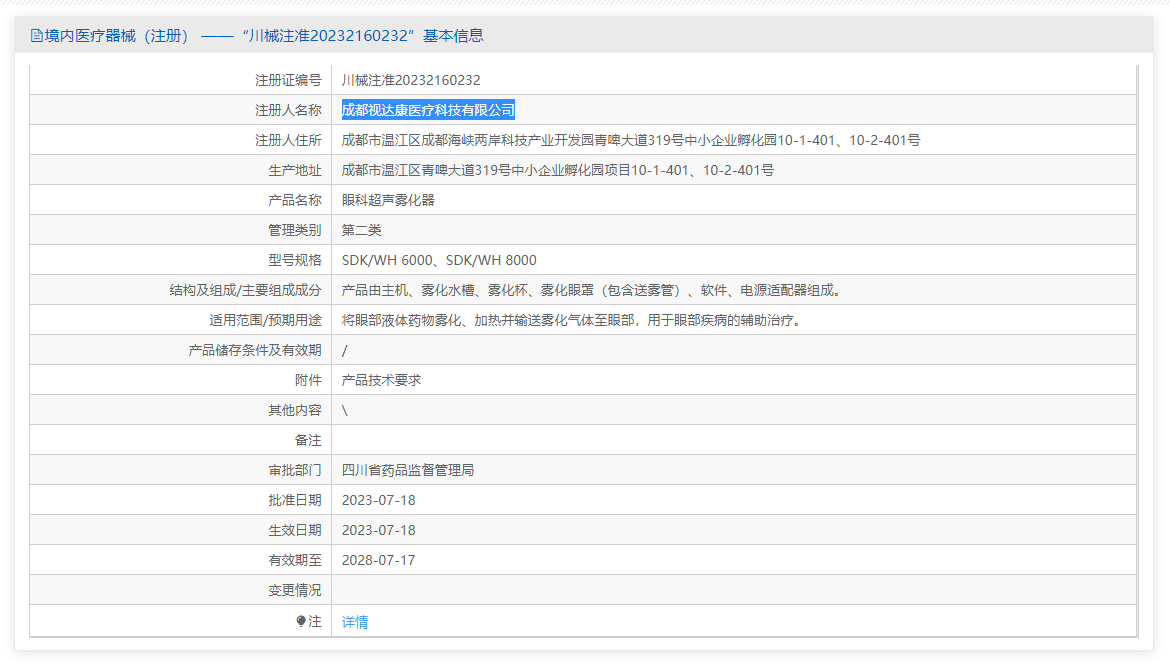Viewport: 1170px width, 669px height.
Task: Click the 其他内容 label
Action: pos(295,410)
